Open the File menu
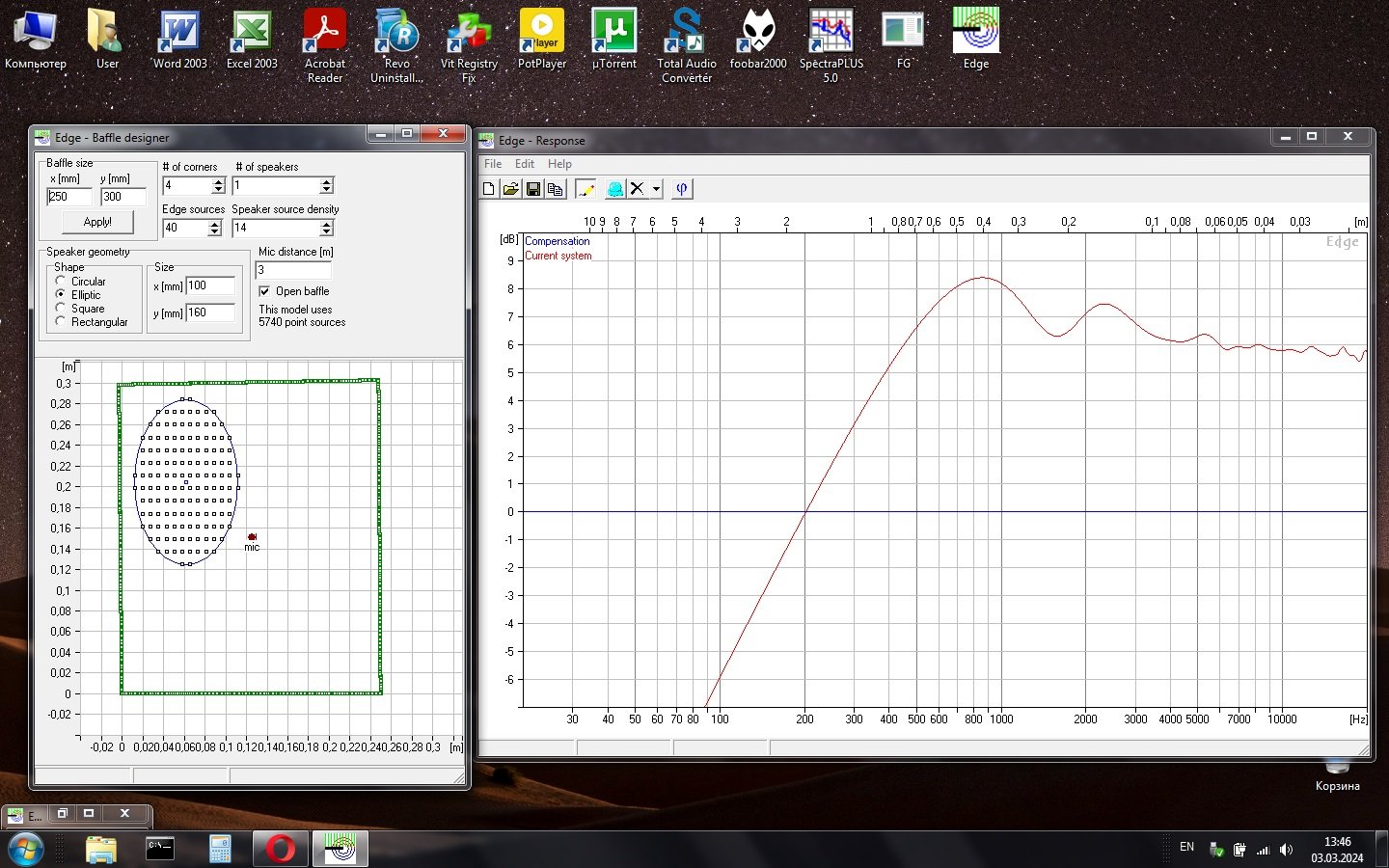1389x868 pixels. tap(493, 164)
